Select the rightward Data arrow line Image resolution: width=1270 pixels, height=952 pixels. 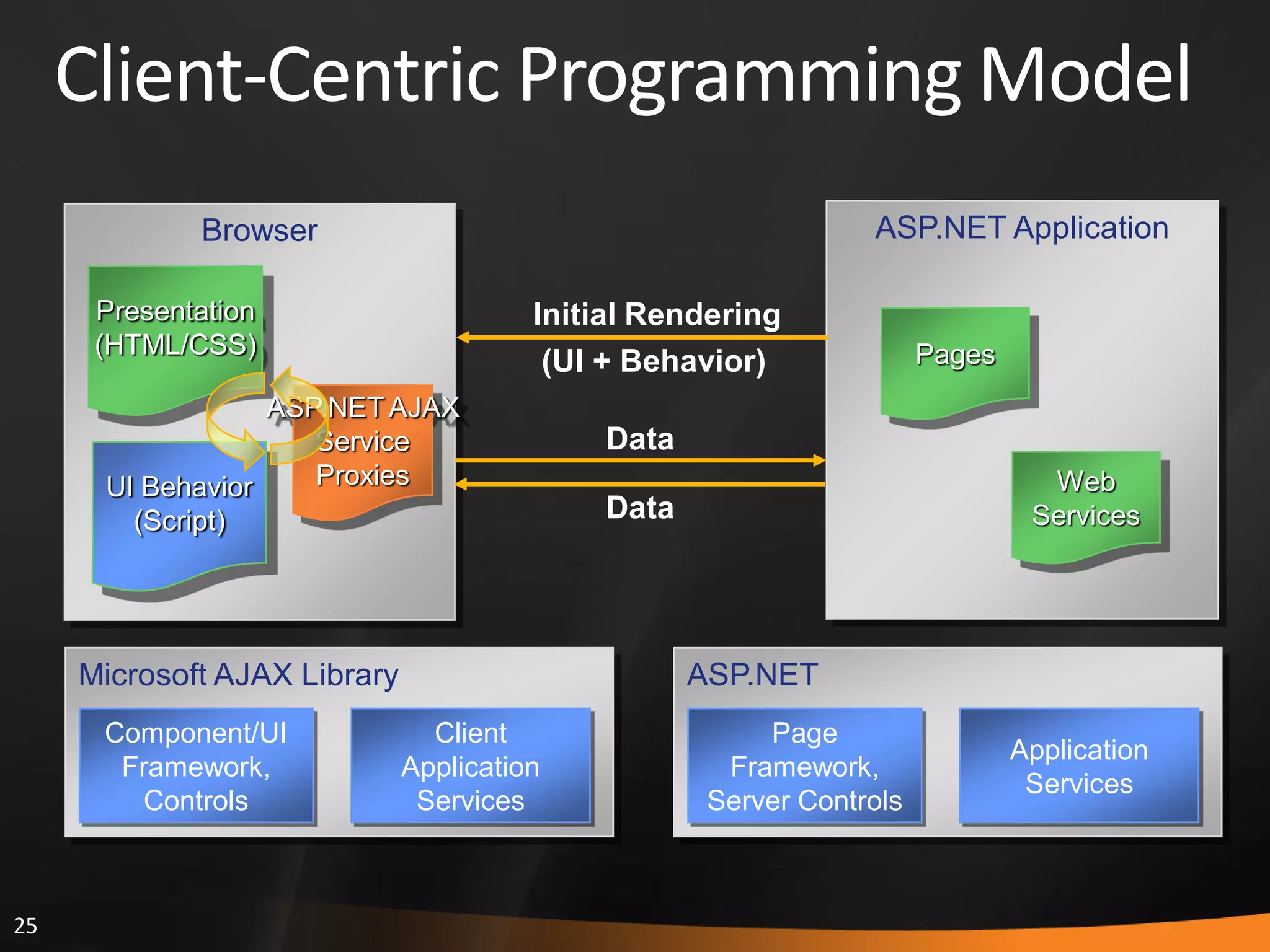pos(640,460)
